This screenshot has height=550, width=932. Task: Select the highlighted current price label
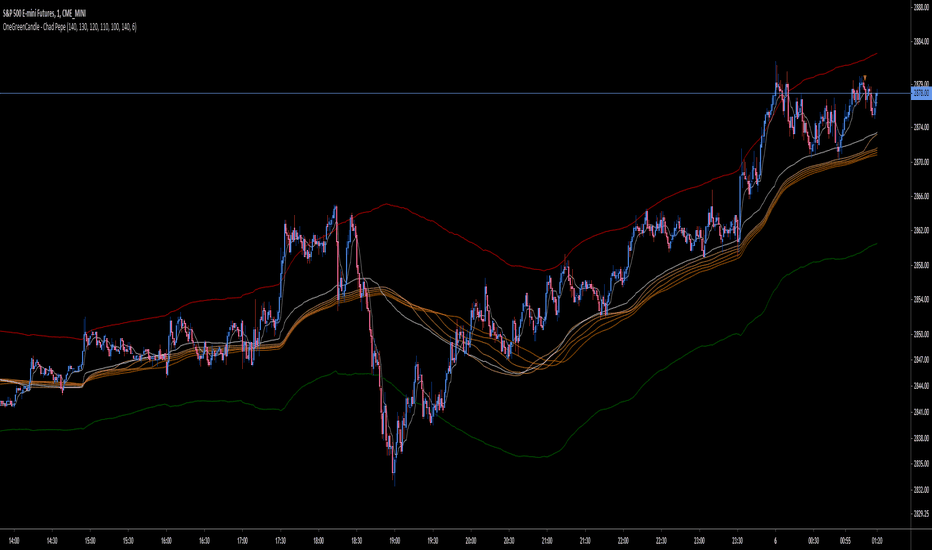click(921, 93)
